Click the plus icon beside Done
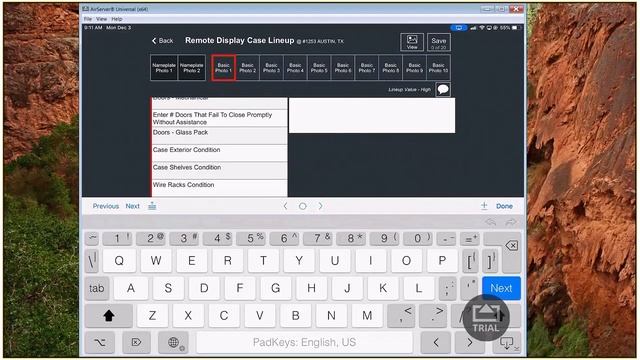Viewport: 640px width, 360px height. click(x=484, y=206)
